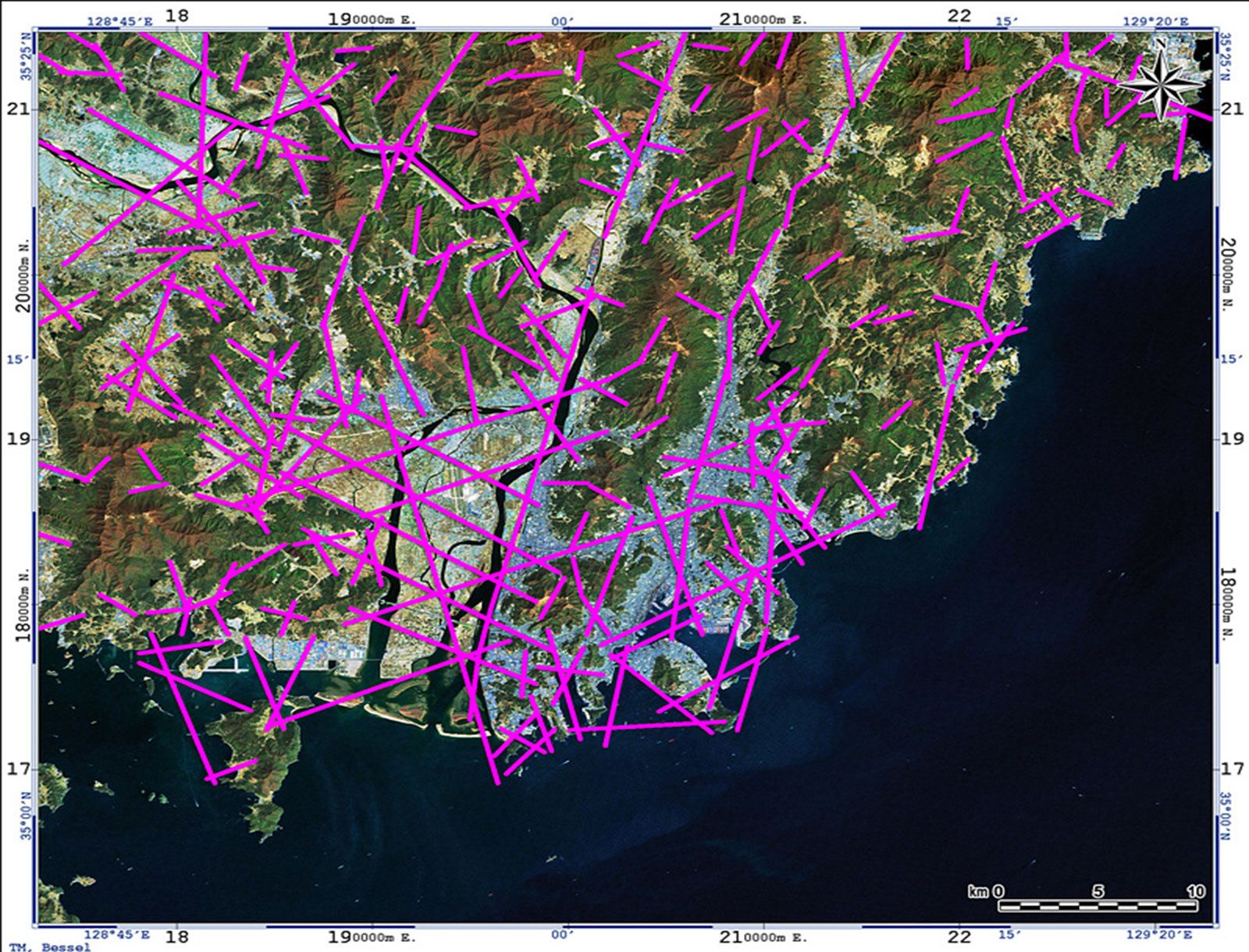Select the '35°25'N' label on right edge
Screen dimensions: 1249x952
click(1225, 56)
